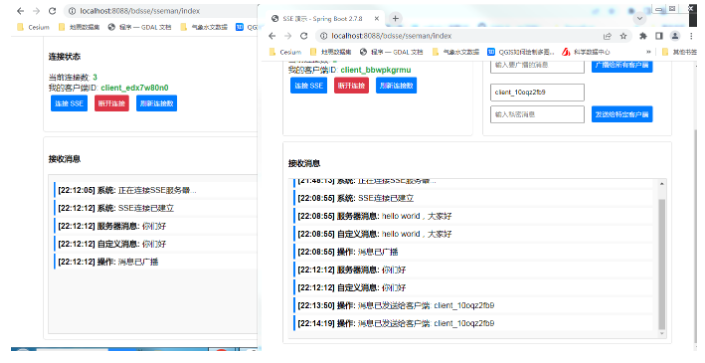
Task: Go back in the background browser window
Action: point(20,11)
